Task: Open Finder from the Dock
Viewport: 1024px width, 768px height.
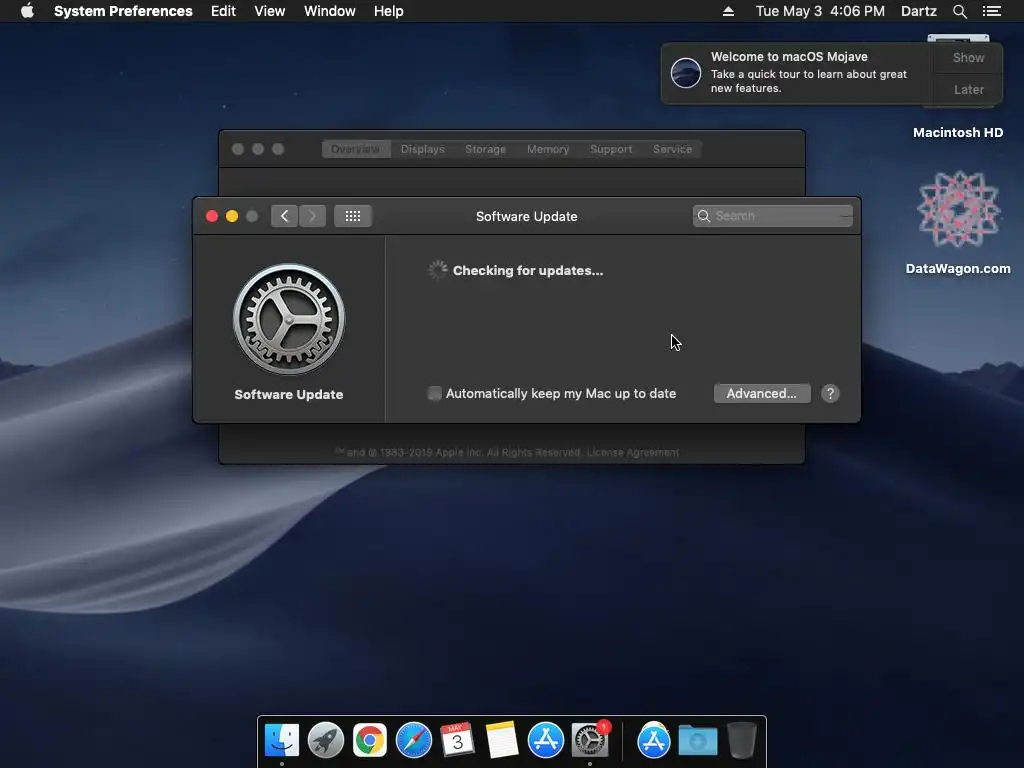Action: pos(281,740)
